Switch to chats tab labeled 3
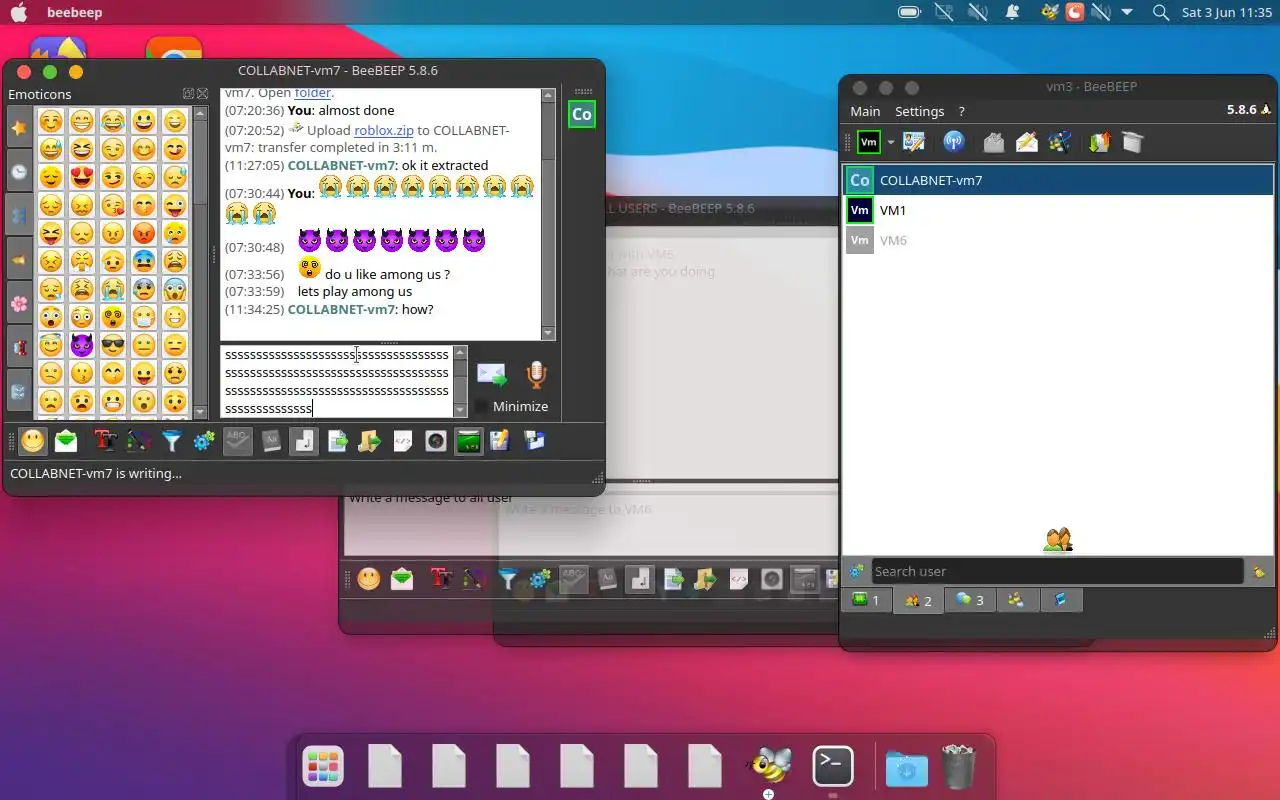 (970, 600)
